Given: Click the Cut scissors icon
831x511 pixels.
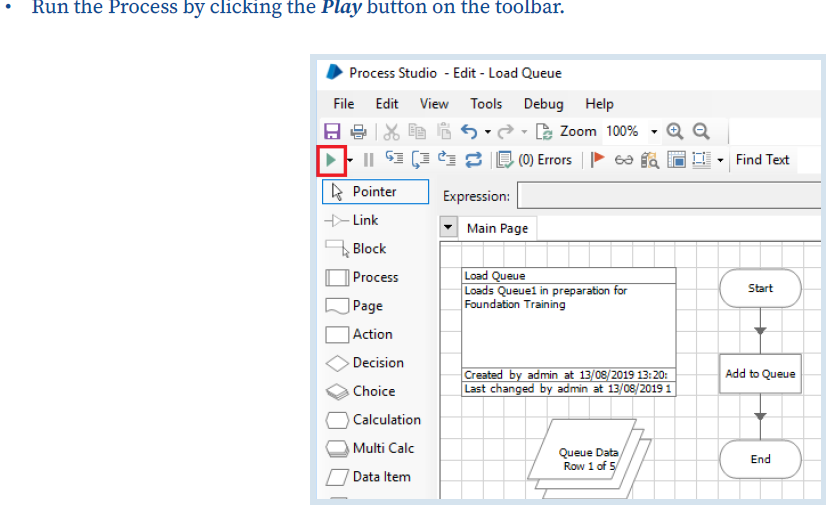Looking at the screenshot, I should pyautogui.click(x=392, y=131).
